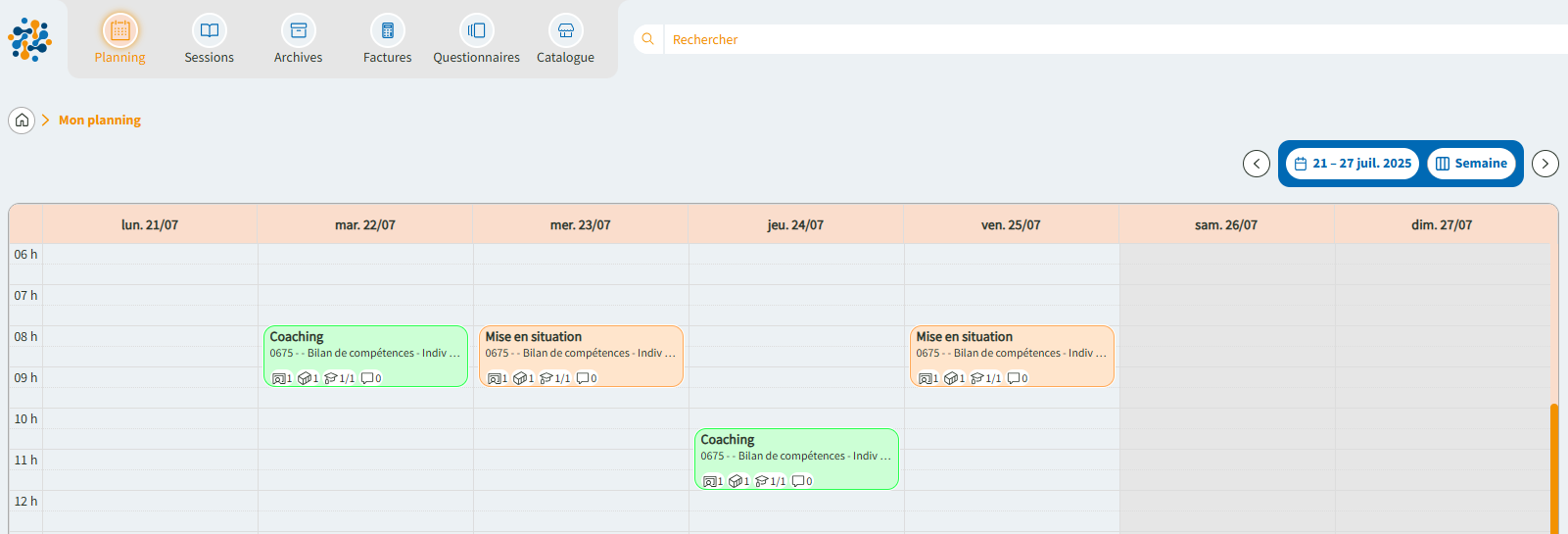Open the Sessions book icon

209,31
